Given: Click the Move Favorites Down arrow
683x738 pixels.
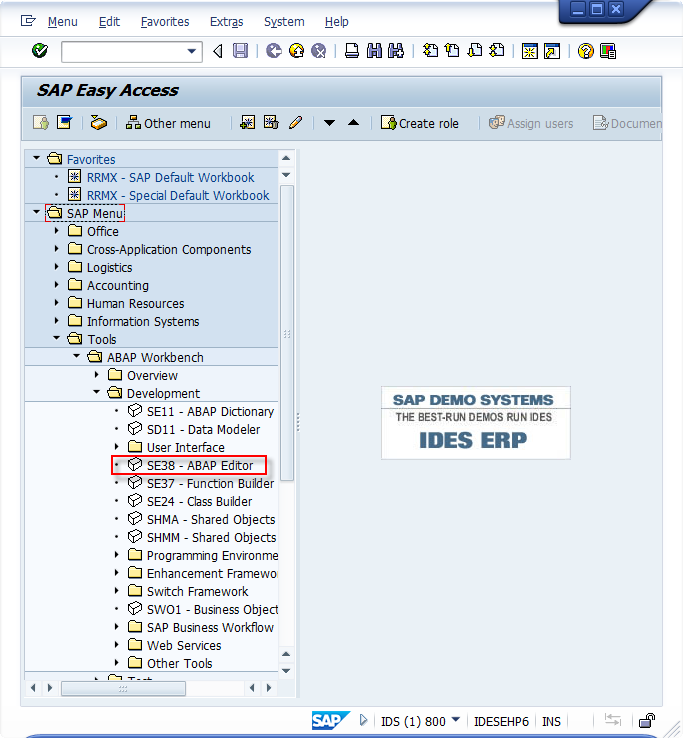Looking at the screenshot, I should [329, 123].
